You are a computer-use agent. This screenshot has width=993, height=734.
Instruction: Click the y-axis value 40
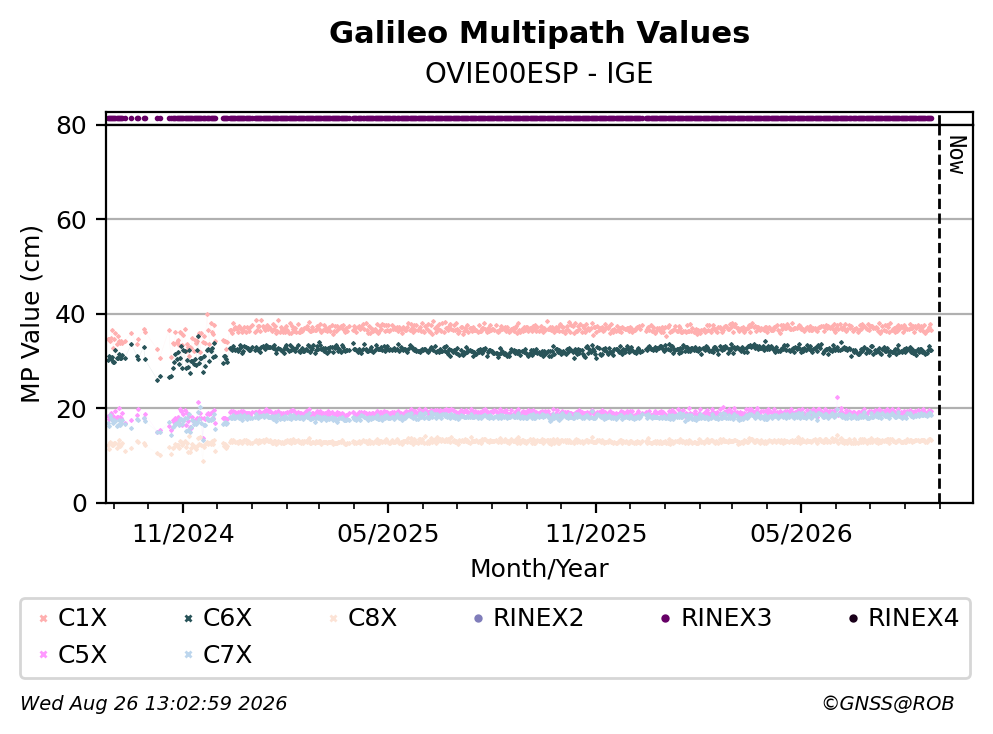point(71,314)
